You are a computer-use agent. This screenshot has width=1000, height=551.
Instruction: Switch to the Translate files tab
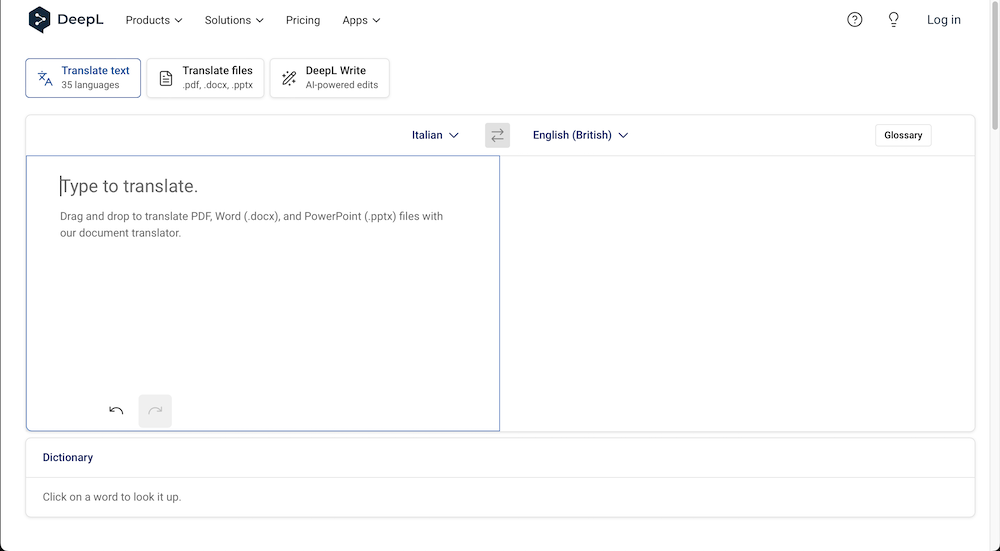point(205,78)
